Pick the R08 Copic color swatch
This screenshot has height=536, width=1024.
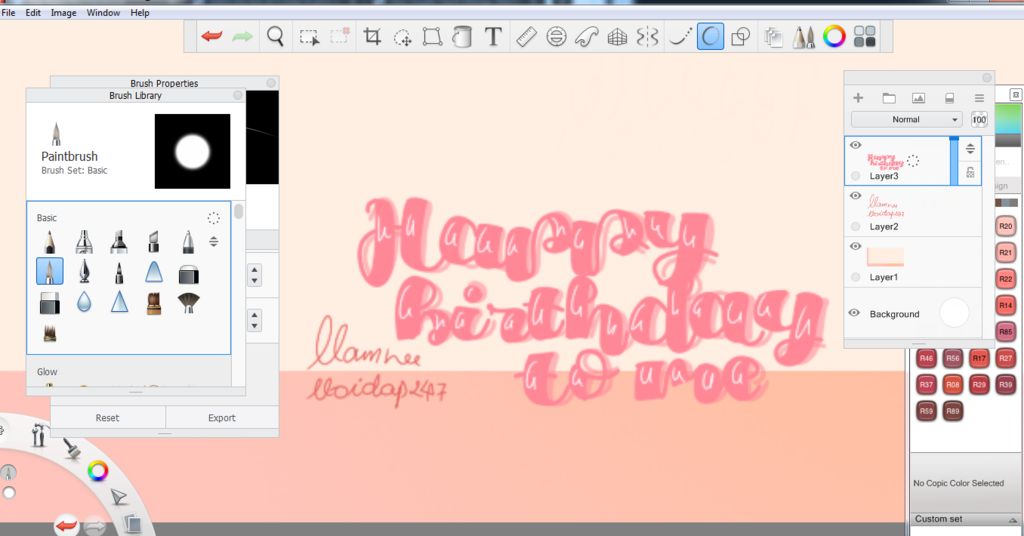[953, 385]
